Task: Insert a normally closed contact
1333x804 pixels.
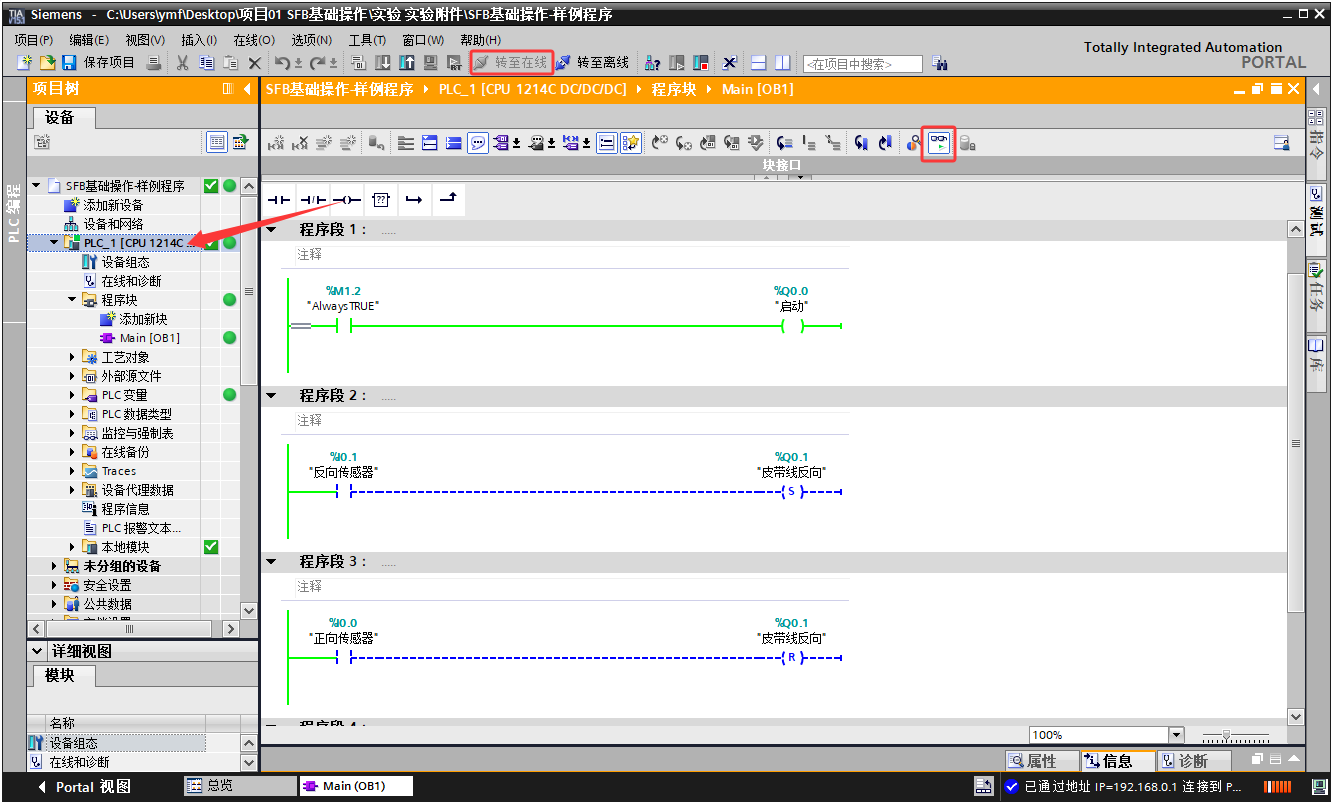Action: [313, 200]
